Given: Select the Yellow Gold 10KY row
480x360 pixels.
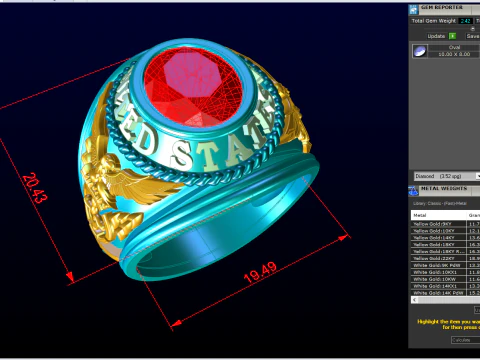Looking at the screenshot, I should click(x=445, y=231).
